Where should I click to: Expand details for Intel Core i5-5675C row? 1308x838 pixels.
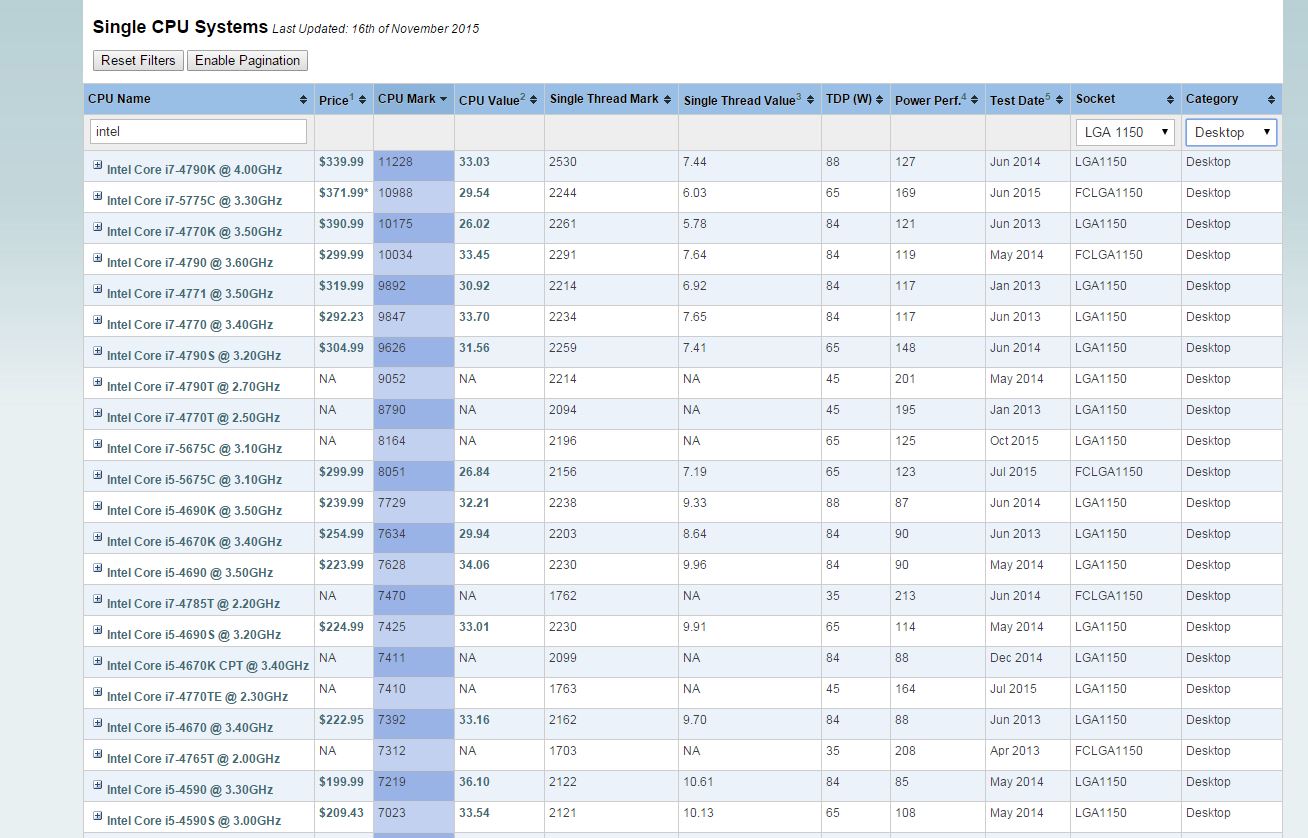98,475
